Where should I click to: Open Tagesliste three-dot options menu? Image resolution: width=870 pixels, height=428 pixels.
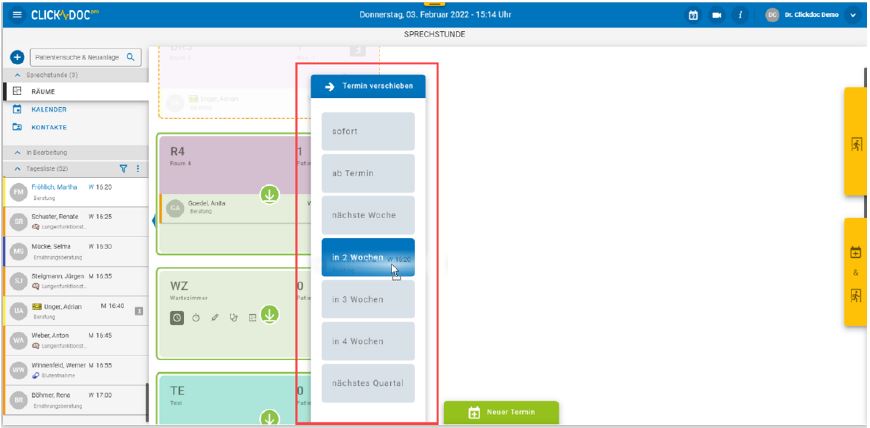pyautogui.click(x=138, y=168)
